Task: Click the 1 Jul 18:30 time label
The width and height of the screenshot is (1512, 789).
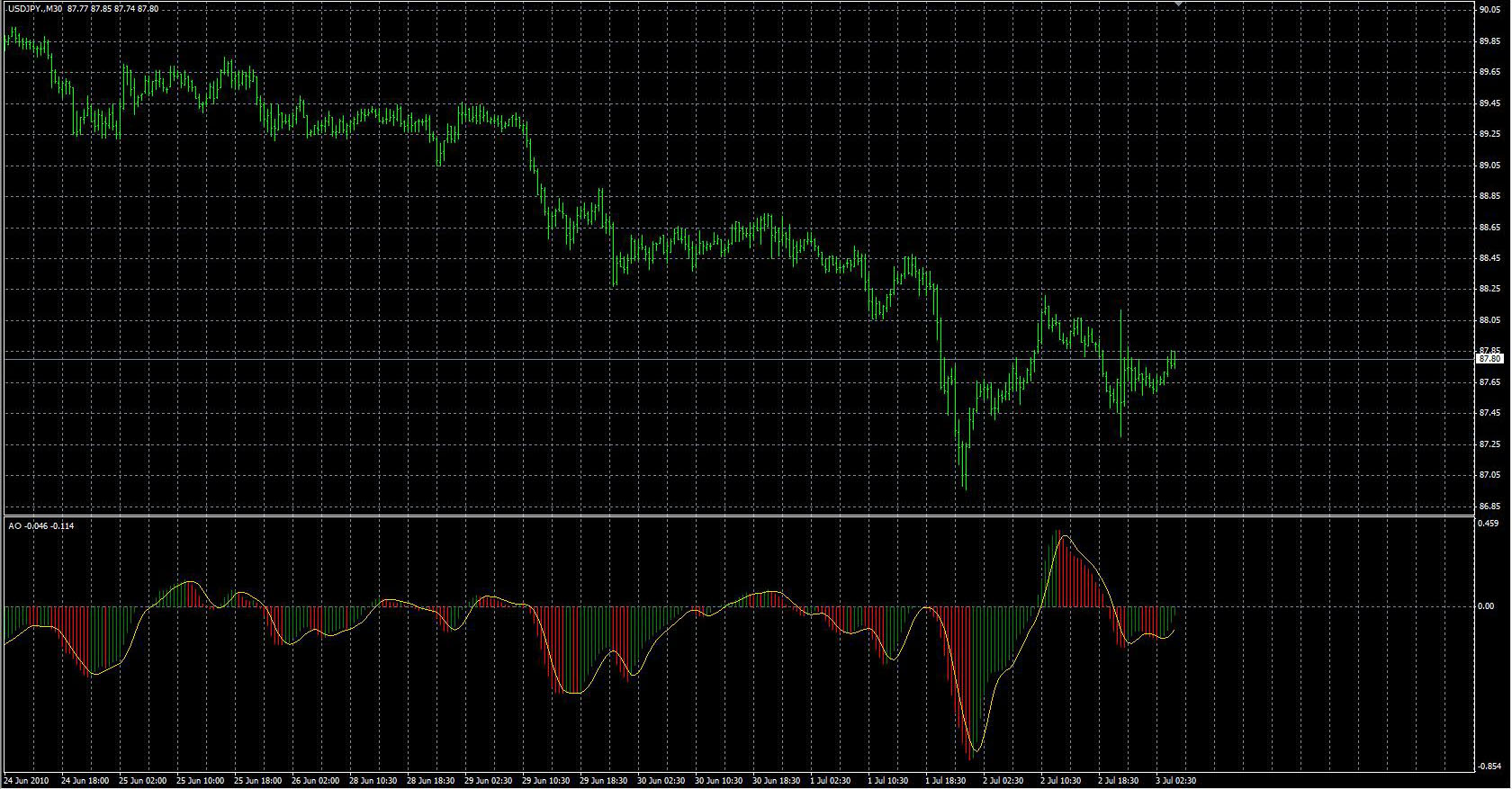Action: click(947, 781)
